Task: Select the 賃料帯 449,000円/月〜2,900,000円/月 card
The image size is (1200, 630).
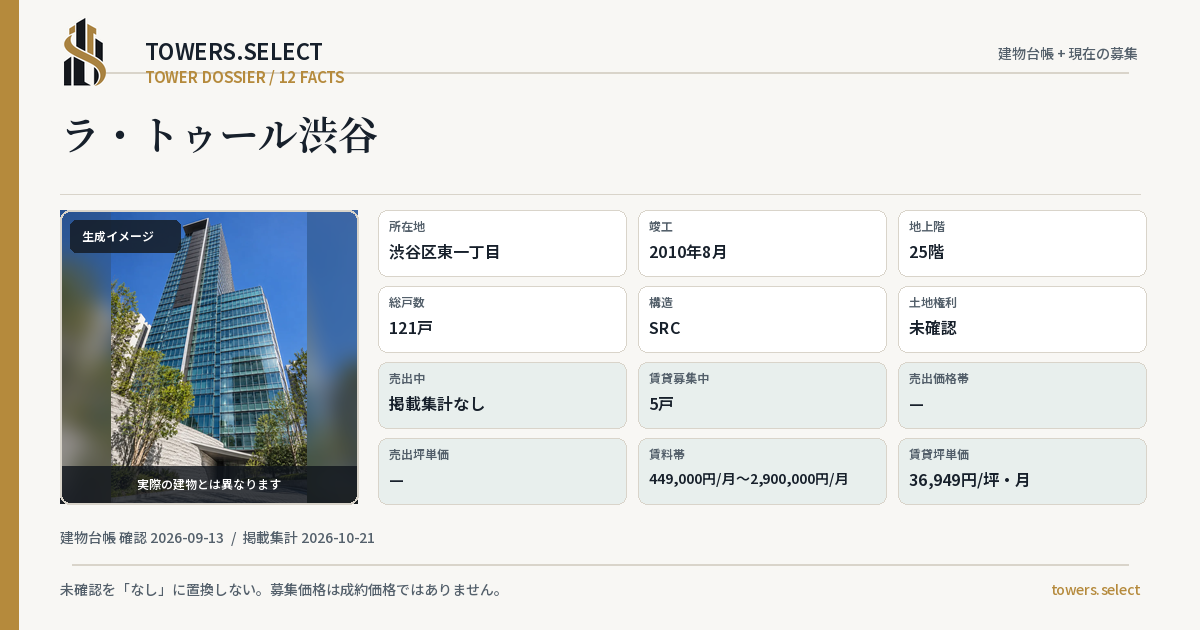Action: pos(762,471)
